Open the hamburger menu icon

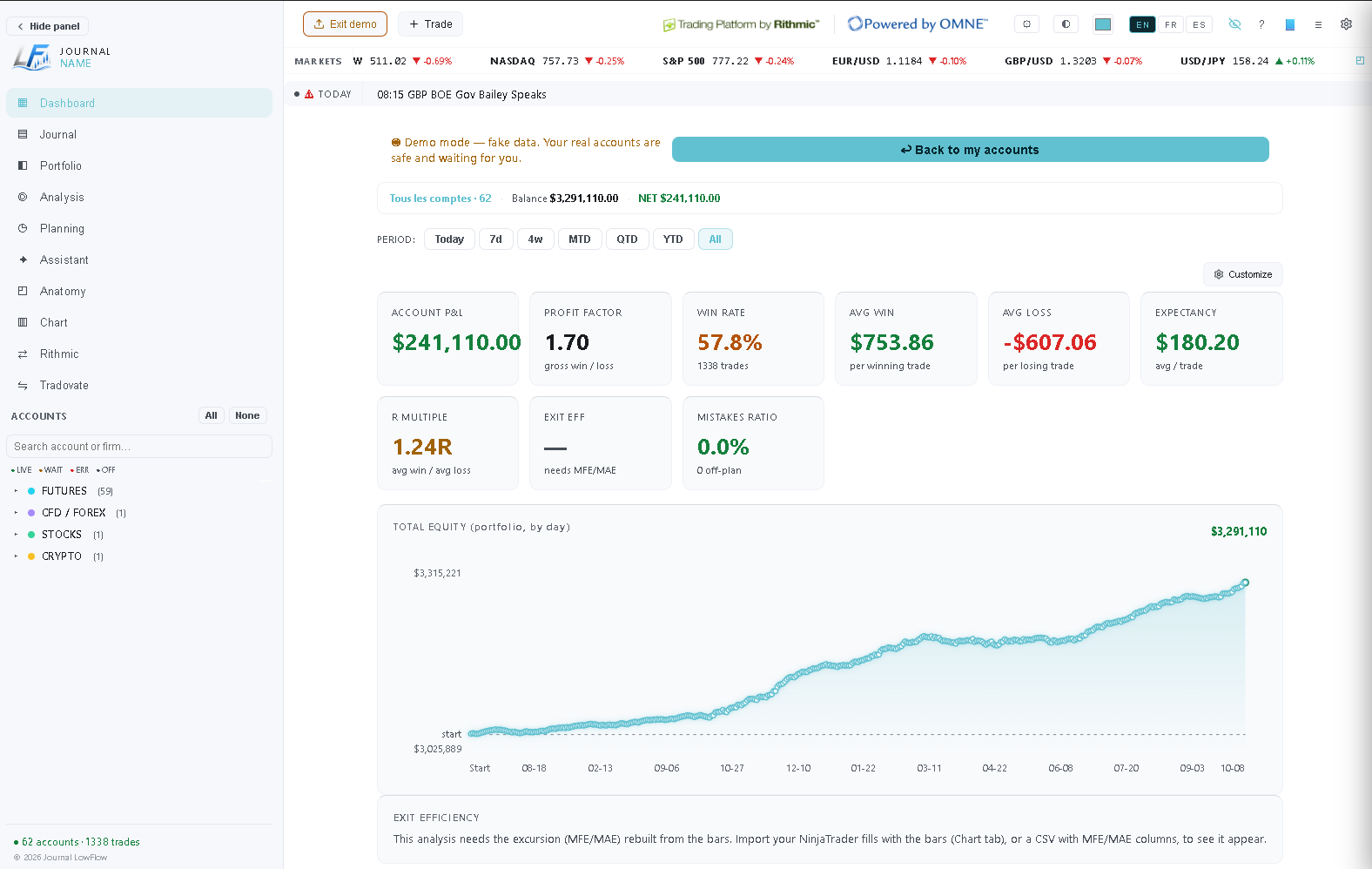(1318, 24)
